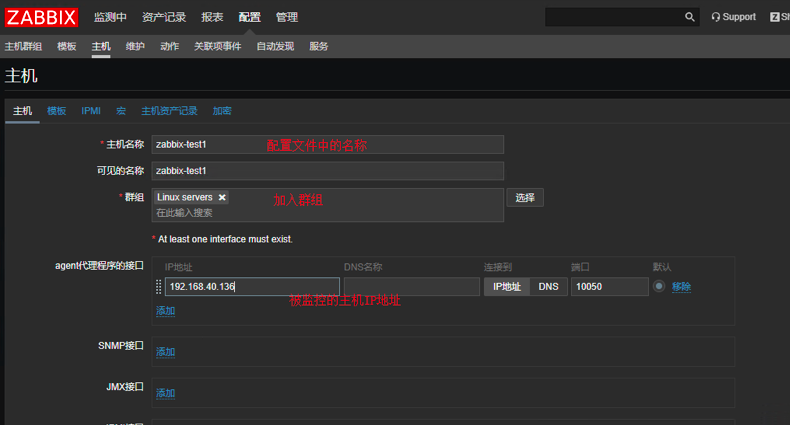Open the Support link
This screenshot has height=425, width=790.
(734, 17)
